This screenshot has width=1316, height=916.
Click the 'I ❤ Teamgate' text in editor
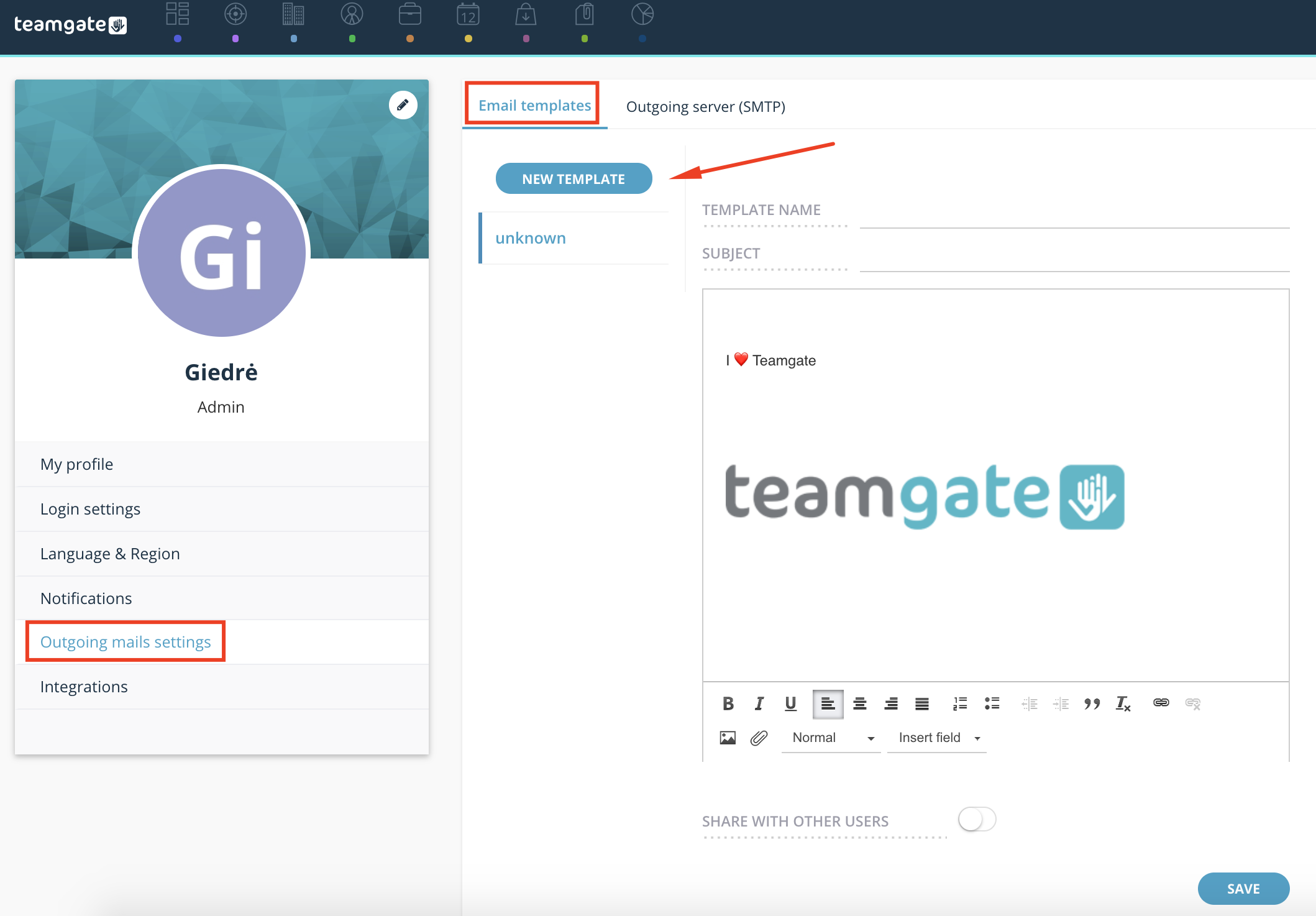point(770,360)
